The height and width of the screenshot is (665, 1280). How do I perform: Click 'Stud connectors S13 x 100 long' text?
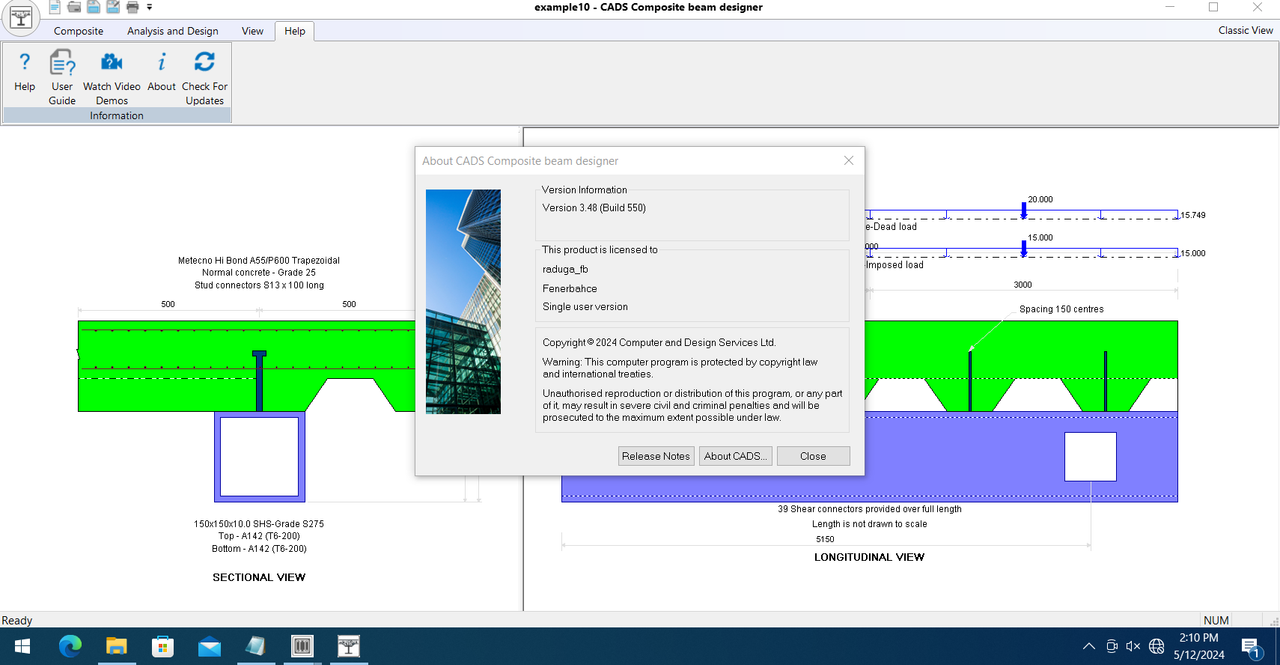pyautogui.click(x=259, y=286)
